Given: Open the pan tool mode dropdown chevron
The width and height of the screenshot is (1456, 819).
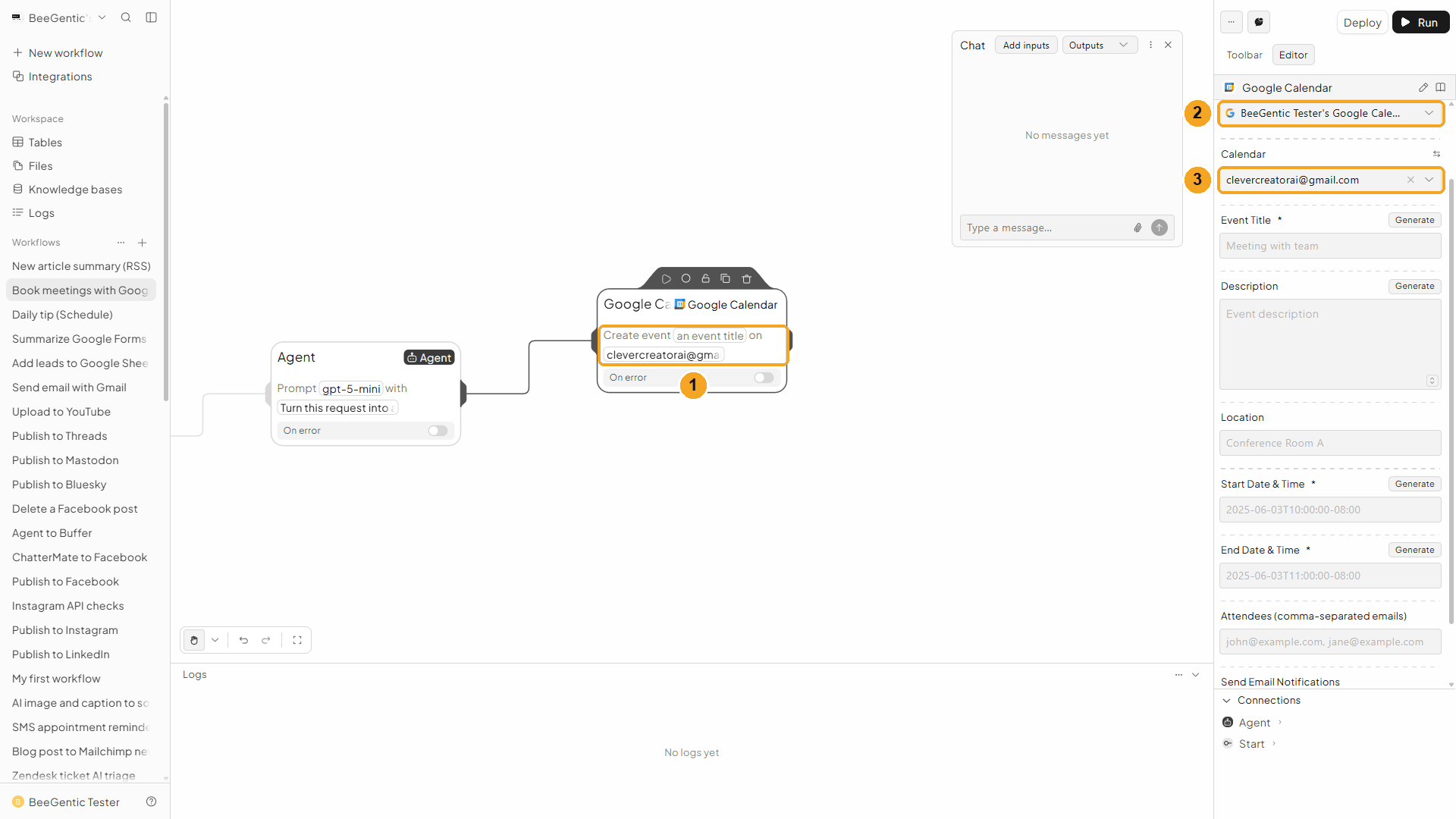Looking at the screenshot, I should coord(215,640).
